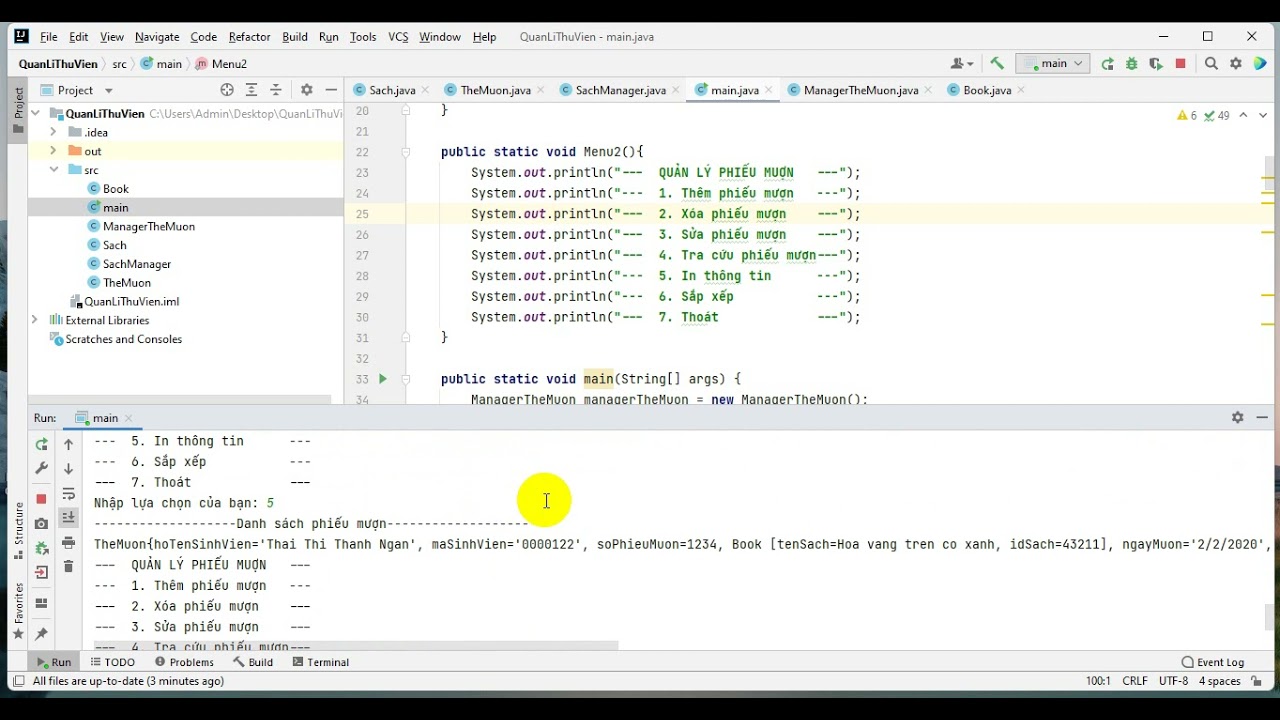Screen dimensions: 1280x720
Task: Click the run gutter arrow beside main method
Action: [382, 379]
